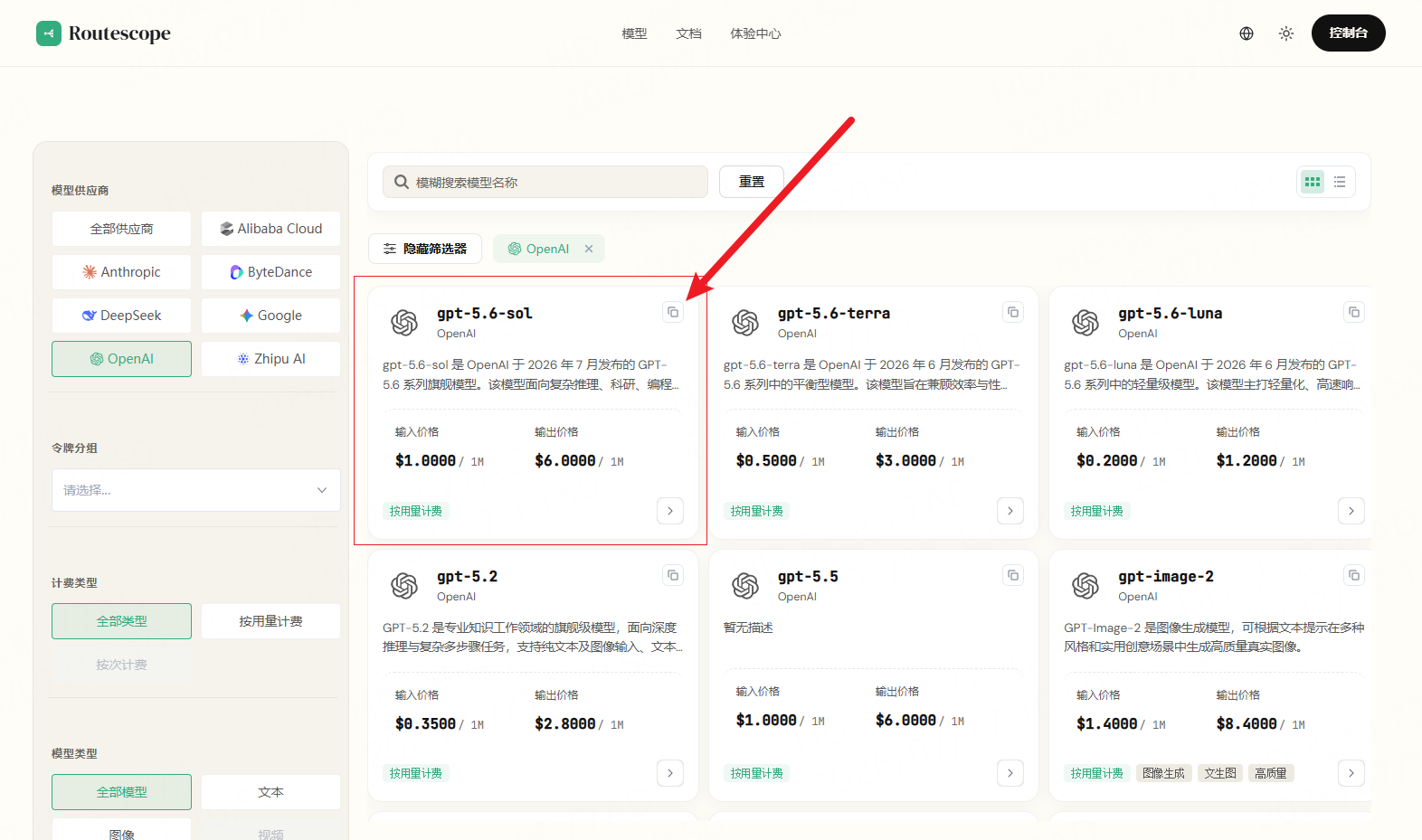This screenshot has width=1422, height=840.
Task: Open details arrow of gpt-5.6-luna card
Action: (x=1351, y=511)
